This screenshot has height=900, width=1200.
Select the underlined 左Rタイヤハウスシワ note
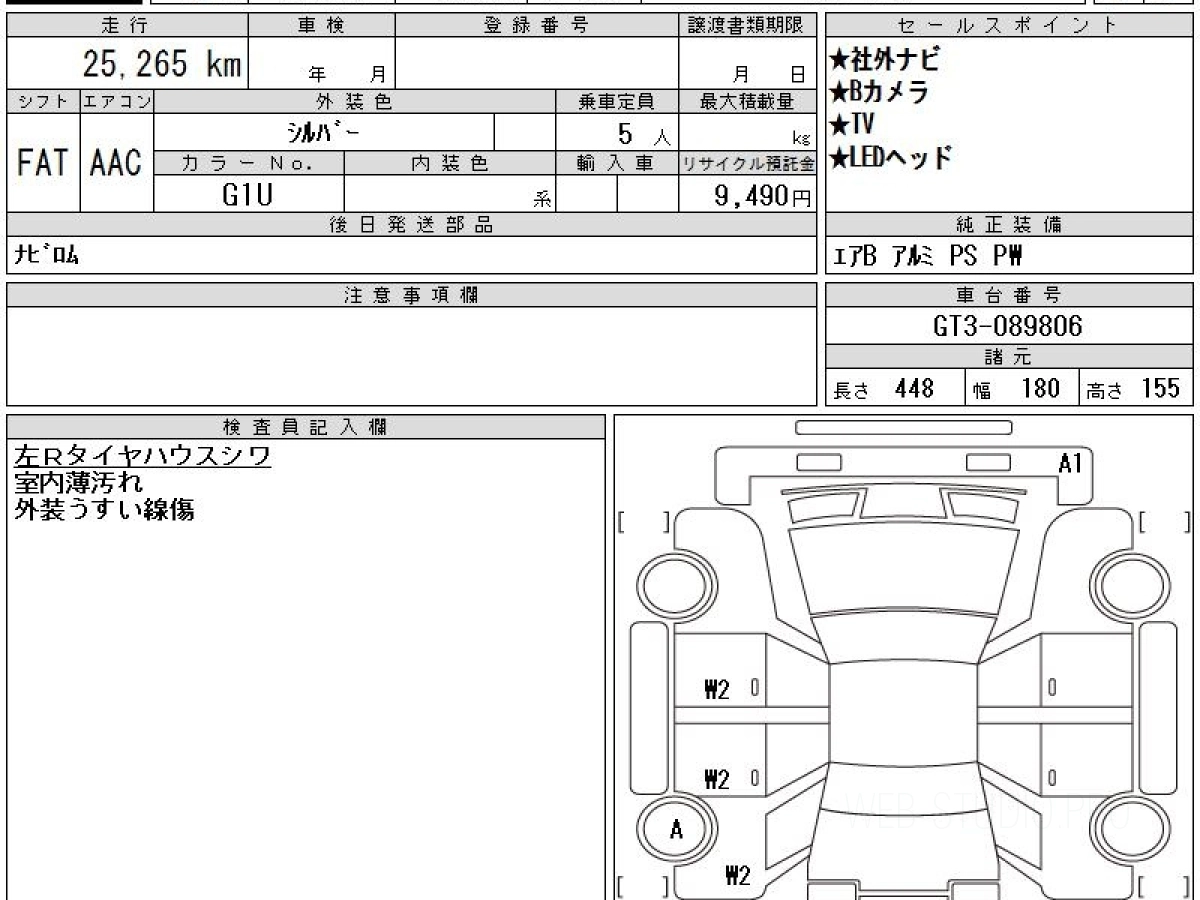click(x=142, y=456)
